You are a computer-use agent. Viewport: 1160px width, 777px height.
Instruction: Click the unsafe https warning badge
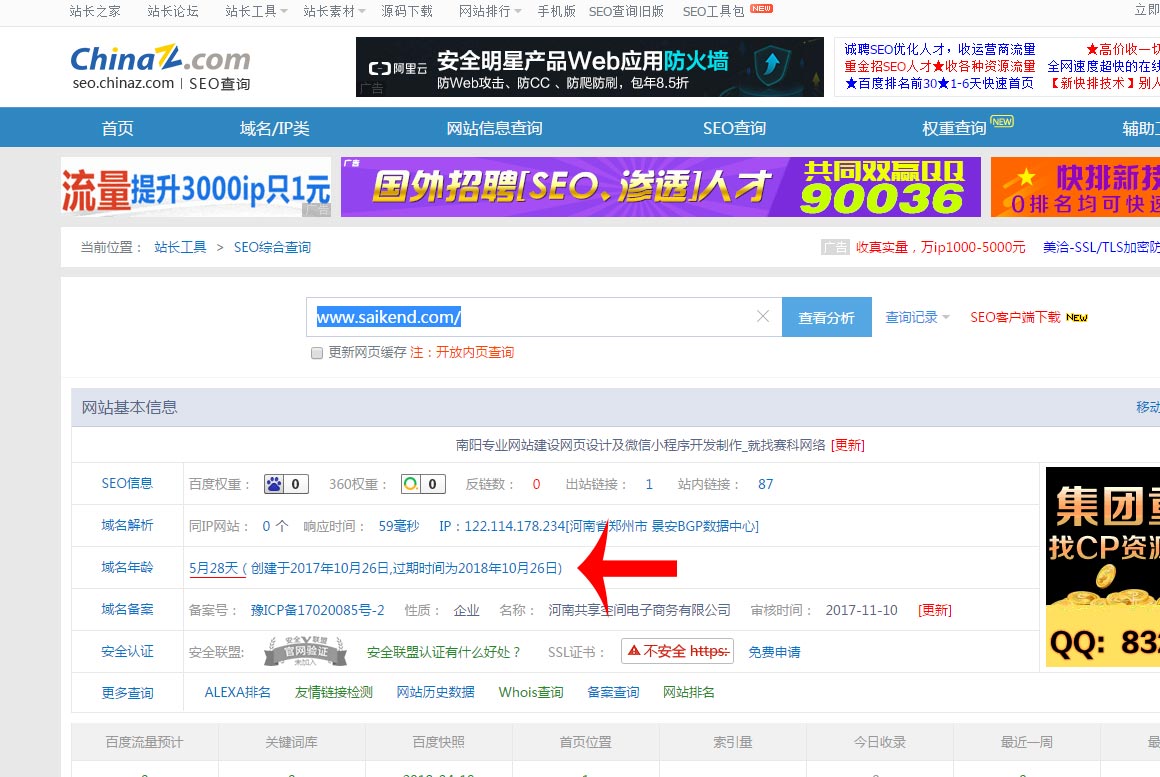(678, 651)
